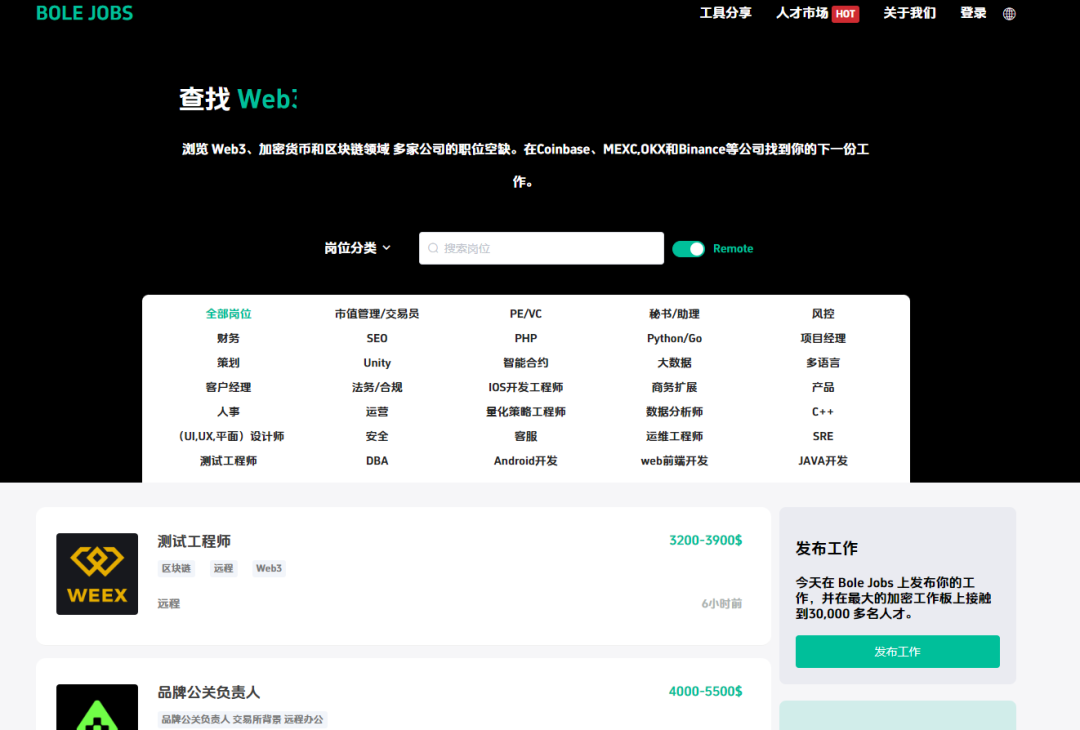The width and height of the screenshot is (1080, 730).
Task: Select 商务扩展 category
Action: [674, 387]
